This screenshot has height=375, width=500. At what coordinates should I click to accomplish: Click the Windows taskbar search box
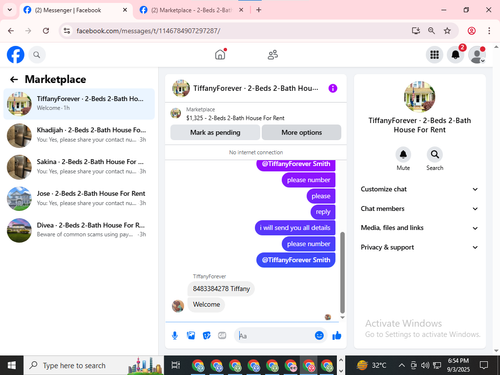point(94,366)
